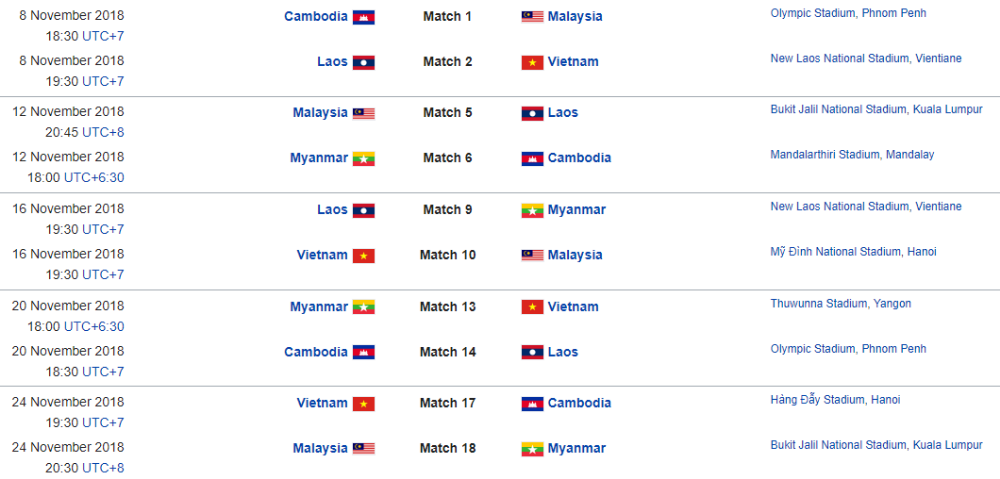Image resolution: width=1000 pixels, height=479 pixels.
Task: Click the Myanmar flag in Match 13
Action: point(364,307)
